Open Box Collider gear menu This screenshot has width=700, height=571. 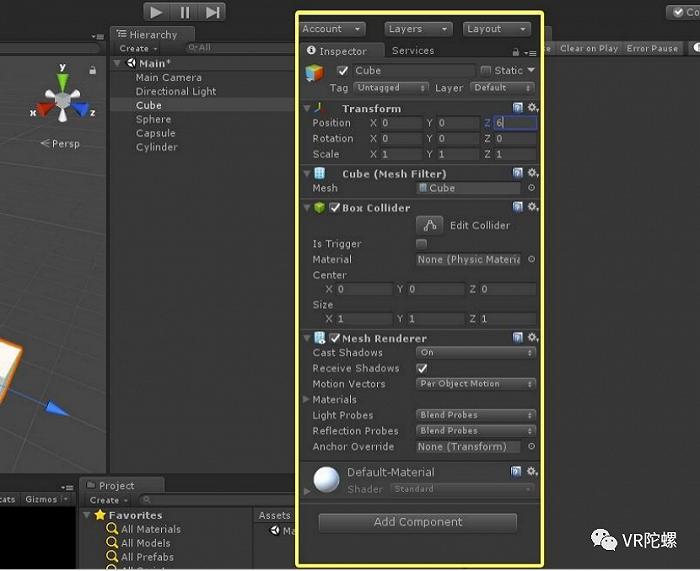533,207
